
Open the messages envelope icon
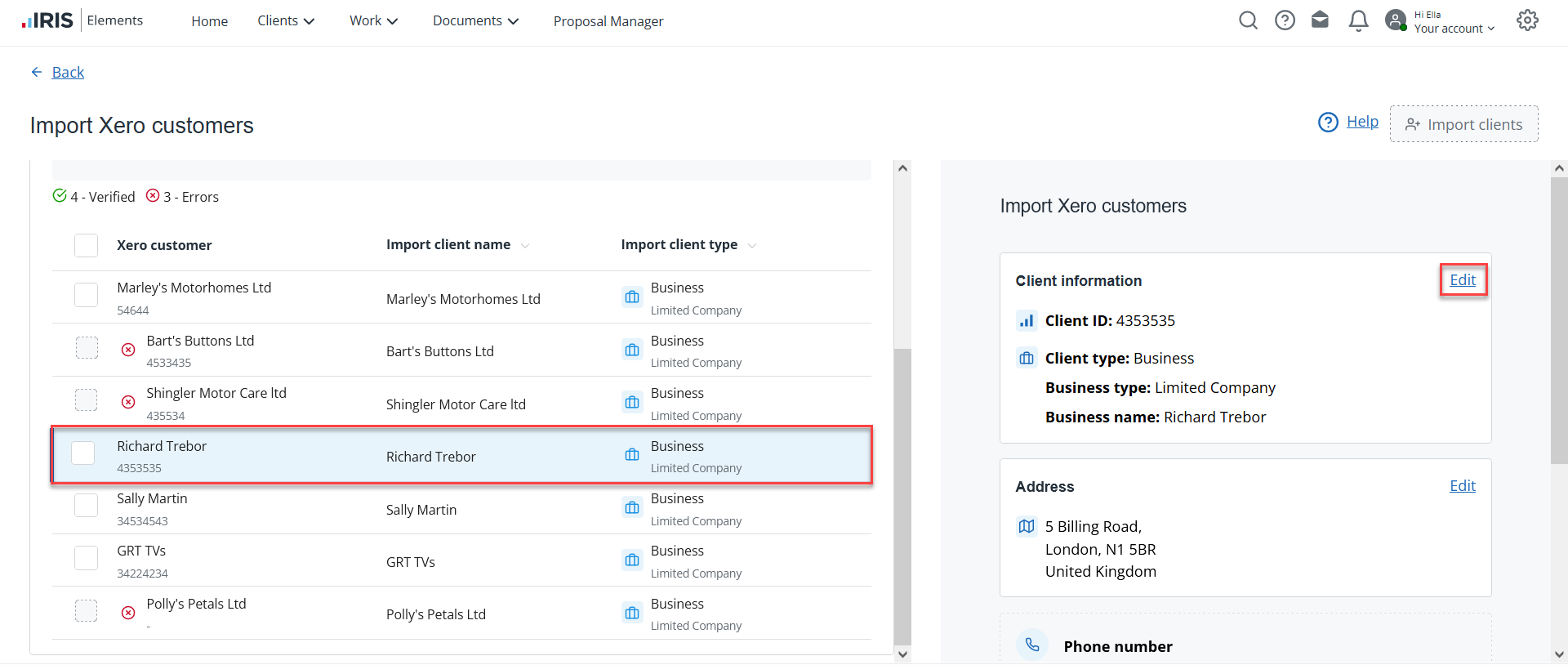pos(1320,20)
